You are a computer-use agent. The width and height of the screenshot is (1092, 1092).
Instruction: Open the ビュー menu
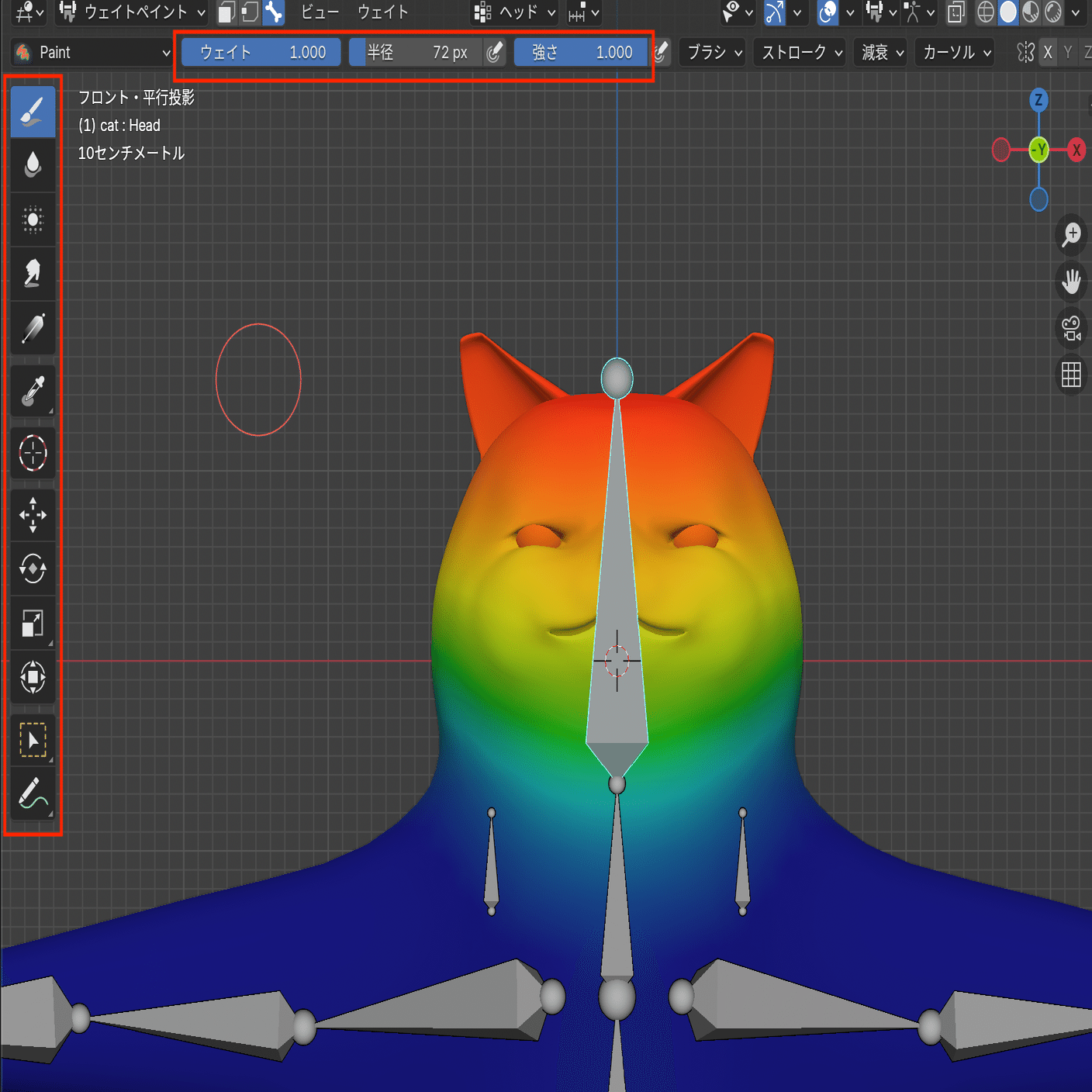click(x=320, y=12)
